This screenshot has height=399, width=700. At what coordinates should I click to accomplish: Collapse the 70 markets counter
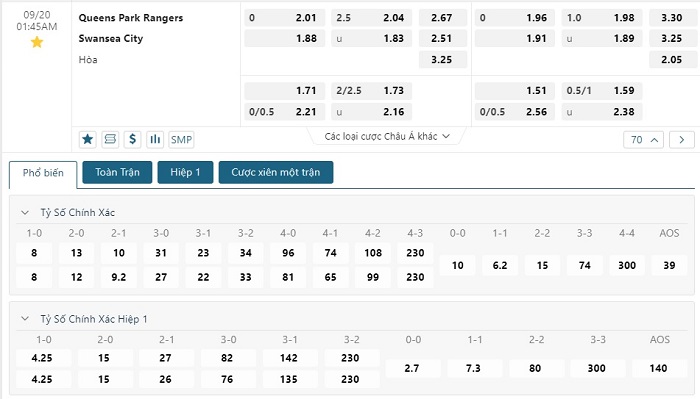643,140
